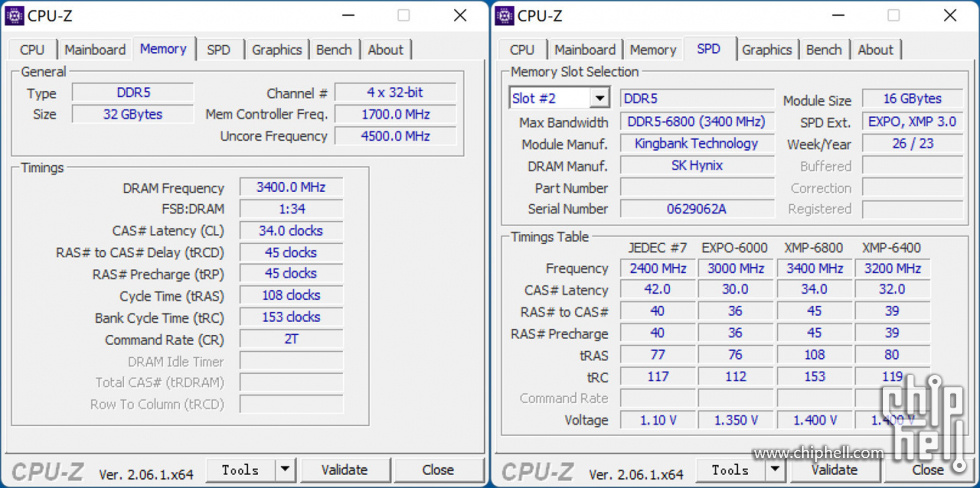The image size is (980, 488).
Task: Click the EXPO-6000 frequency cell 3000 MHz
Action: click(x=736, y=269)
